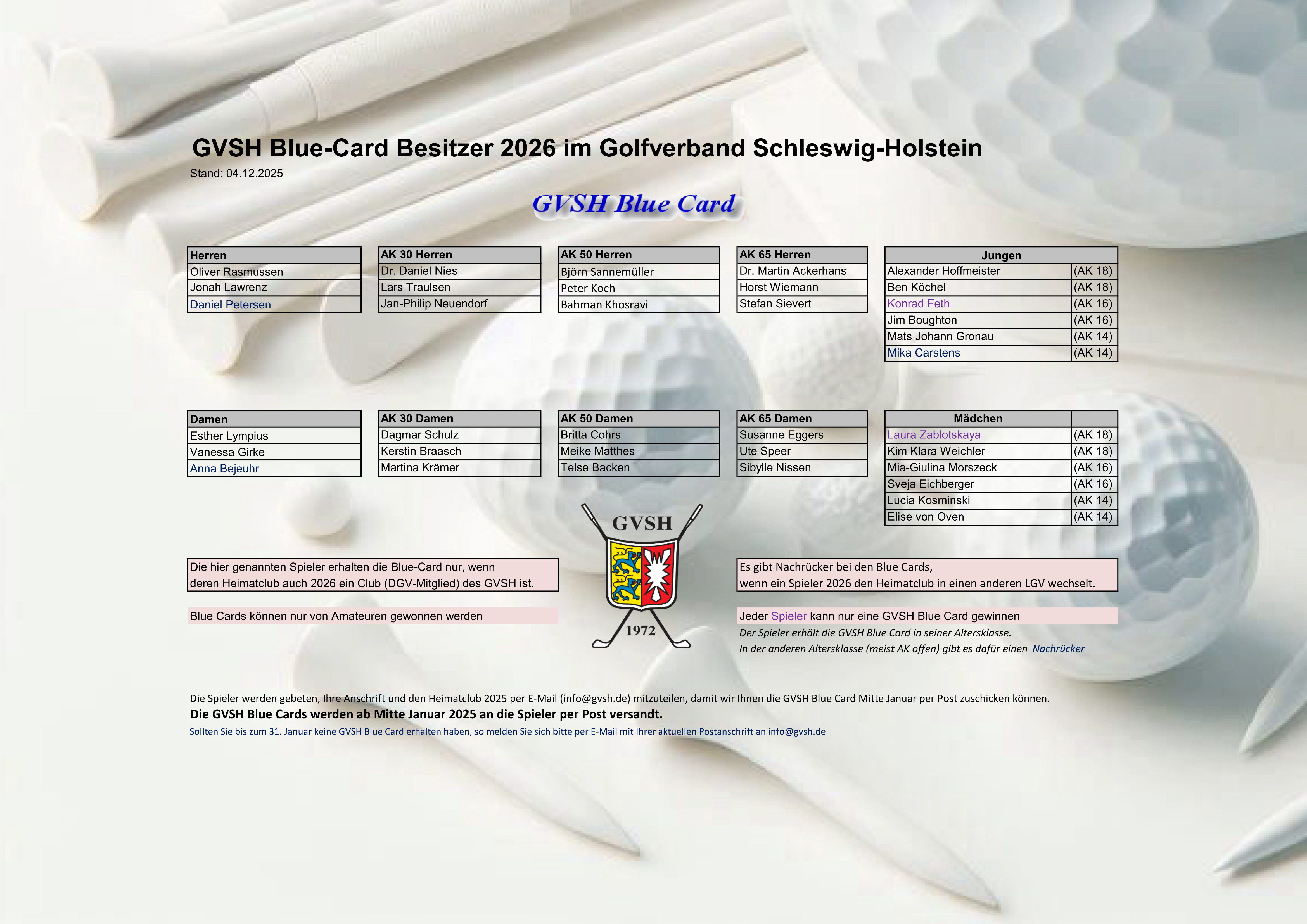Image resolution: width=1307 pixels, height=924 pixels.
Task: Click Anna Bejeuhr in the Damen table
Action: click(x=224, y=469)
